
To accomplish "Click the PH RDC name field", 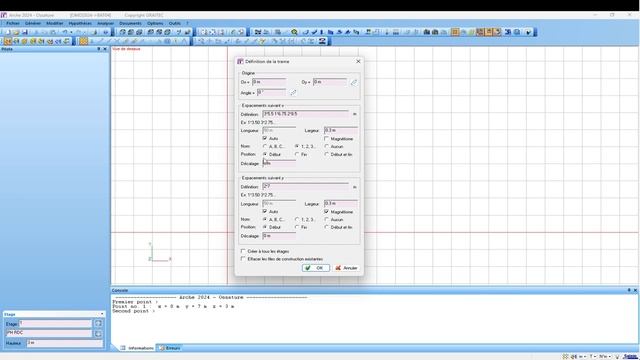I will click(x=49, y=333).
